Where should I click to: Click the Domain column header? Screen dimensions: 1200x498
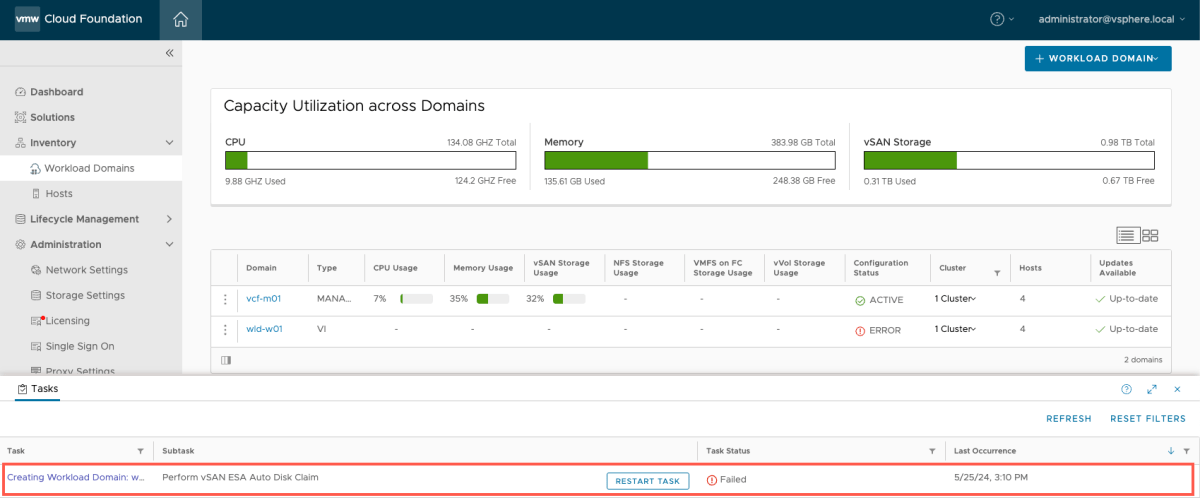click(x=261, y=268)
